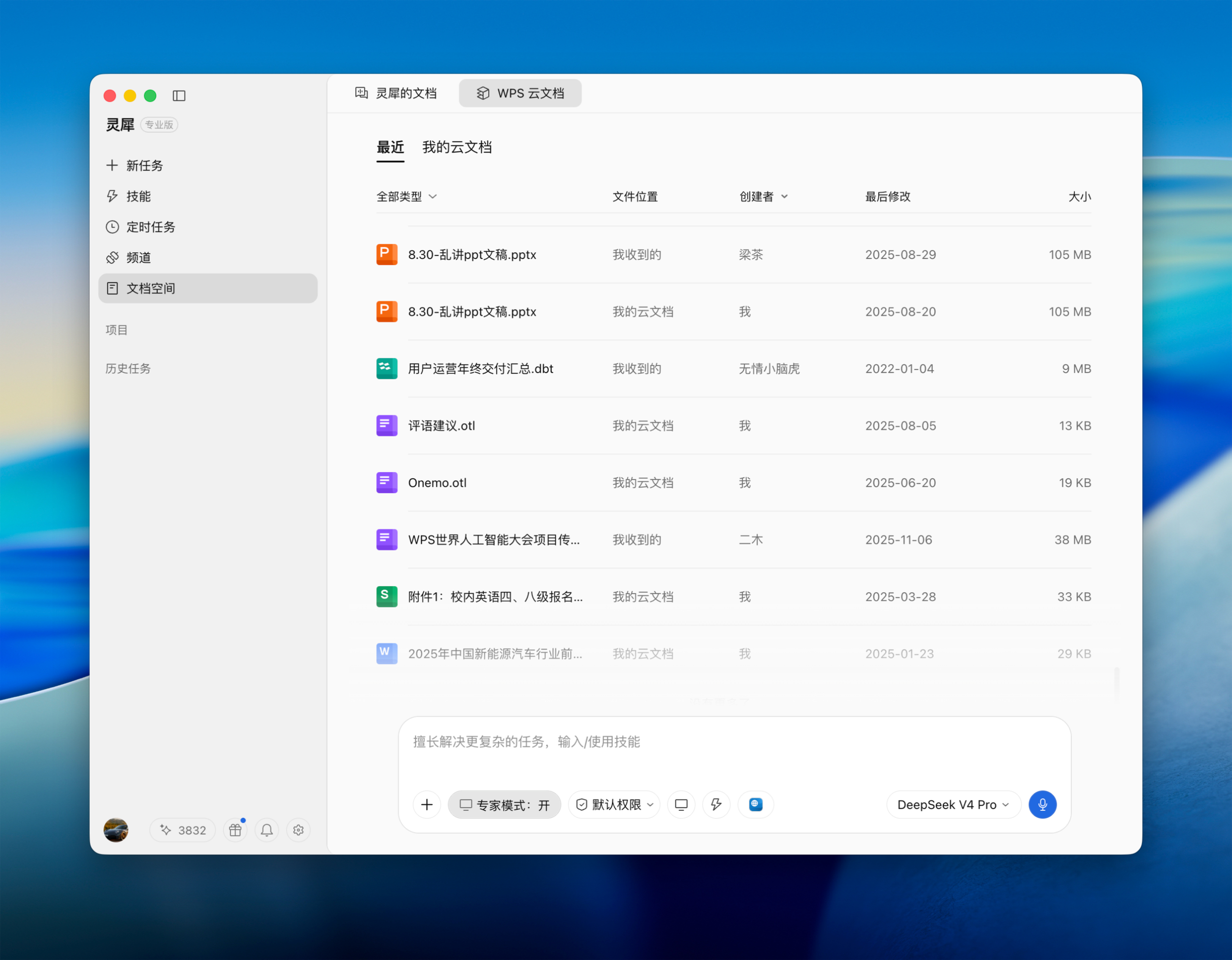Click the blue globe app icon

coord(756,804)
